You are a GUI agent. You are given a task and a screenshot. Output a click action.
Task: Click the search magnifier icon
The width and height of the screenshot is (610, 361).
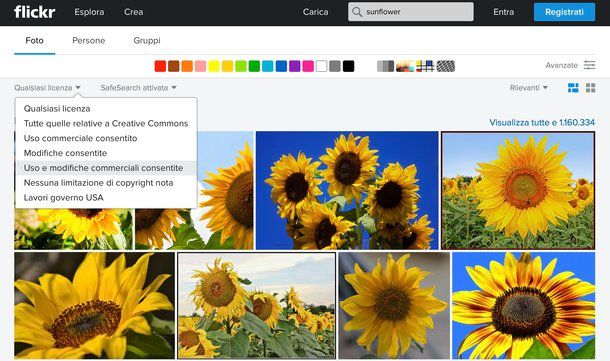pyautogui.click(x=357, y=12)
